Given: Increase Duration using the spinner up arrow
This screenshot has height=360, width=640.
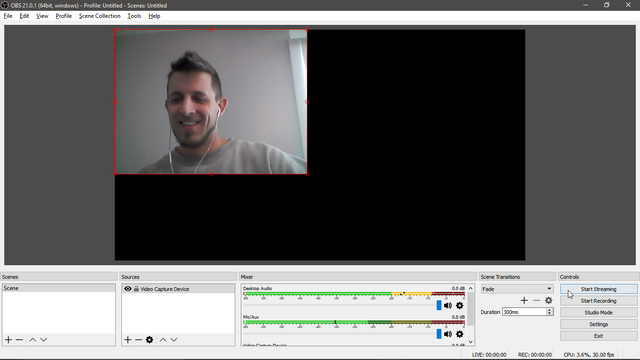Looking at the screenshot, I should 549,310.
